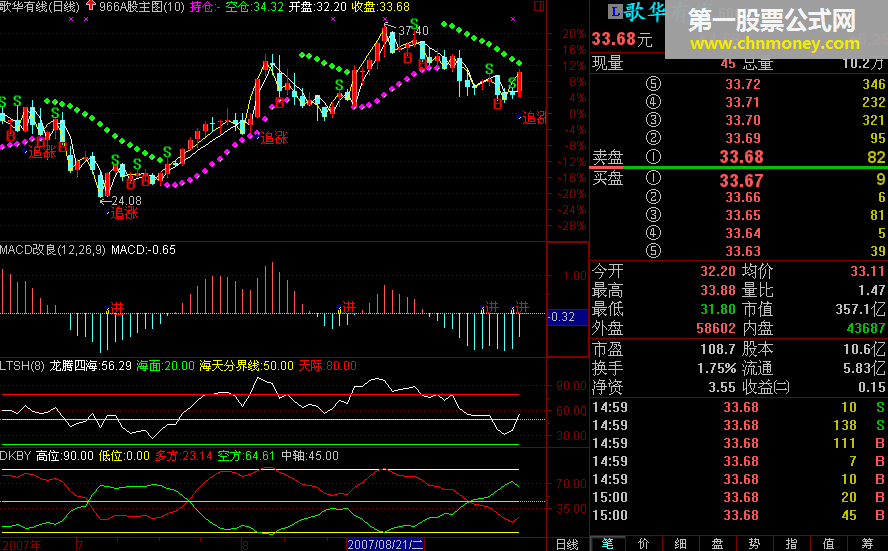Screen dimensions: 888x551
Task: Open the 值 tab
Action: [x=829, y=544]
